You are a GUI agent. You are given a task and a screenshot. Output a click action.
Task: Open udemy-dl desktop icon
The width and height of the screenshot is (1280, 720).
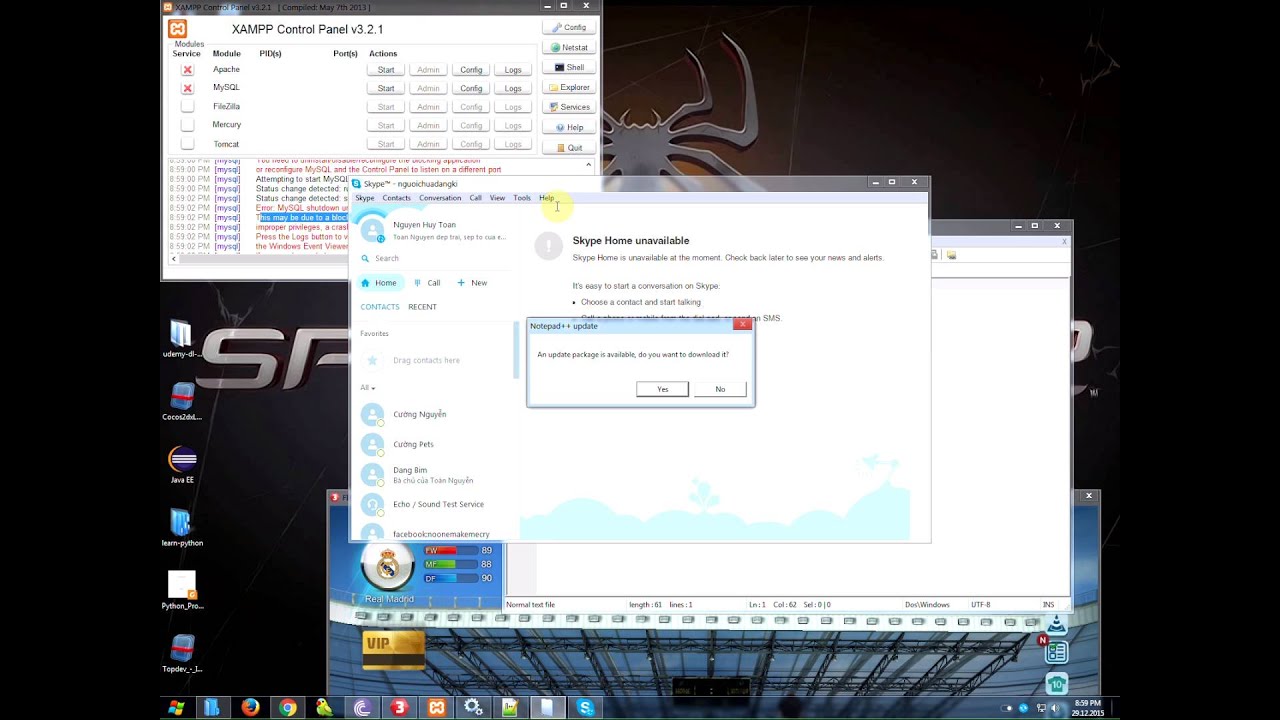pos(182,340)
